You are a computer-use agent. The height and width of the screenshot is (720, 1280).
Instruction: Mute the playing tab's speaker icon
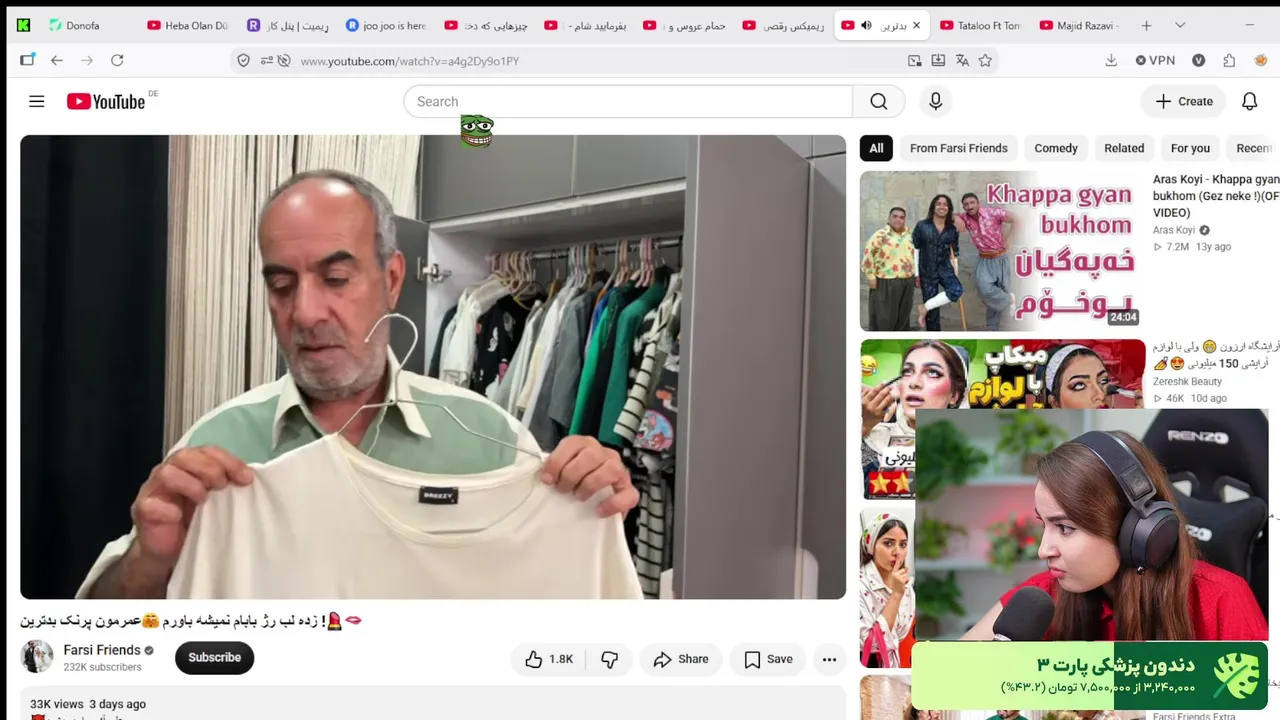[x=866, y=25]
